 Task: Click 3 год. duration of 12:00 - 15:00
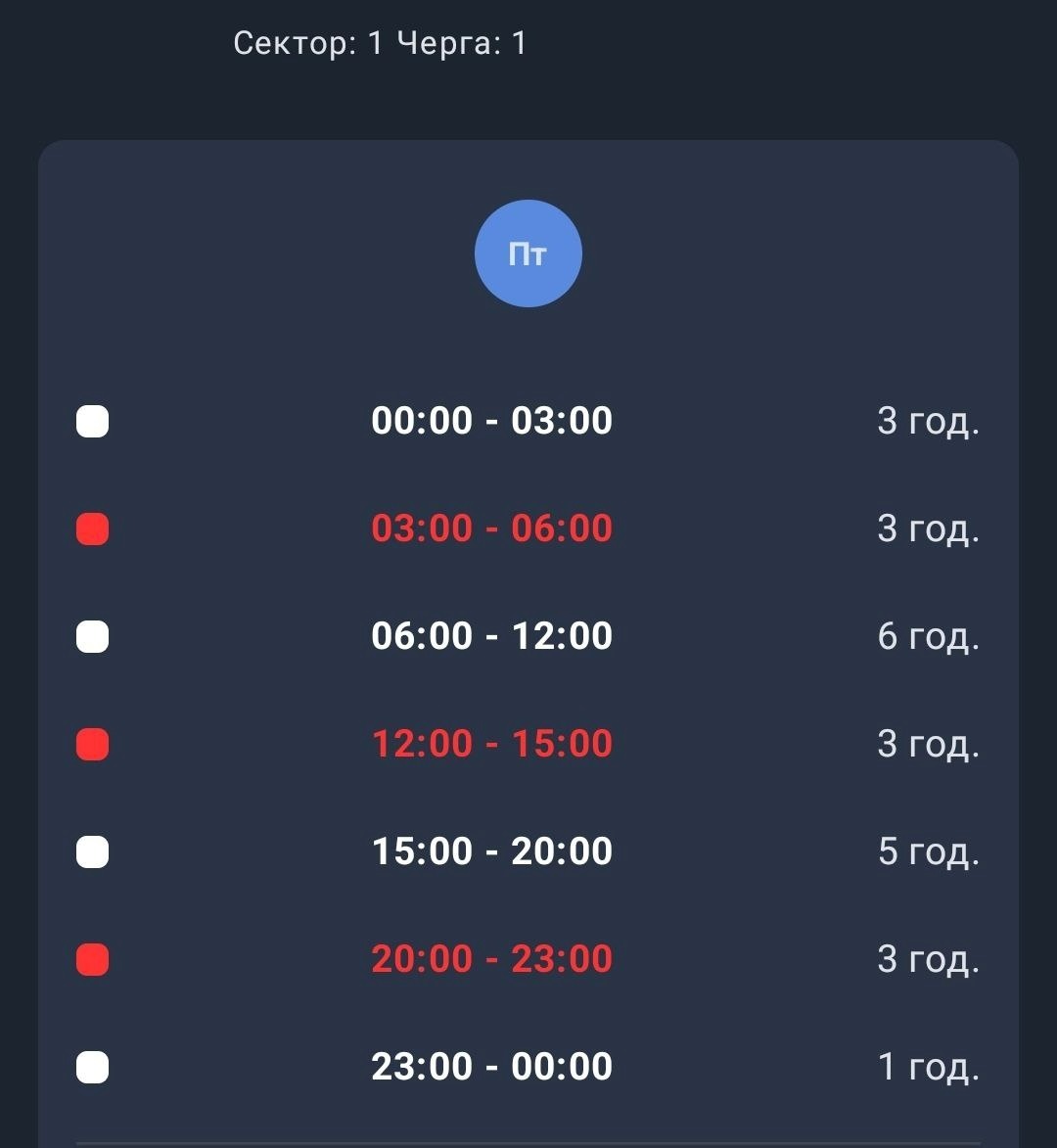(928, 745)
